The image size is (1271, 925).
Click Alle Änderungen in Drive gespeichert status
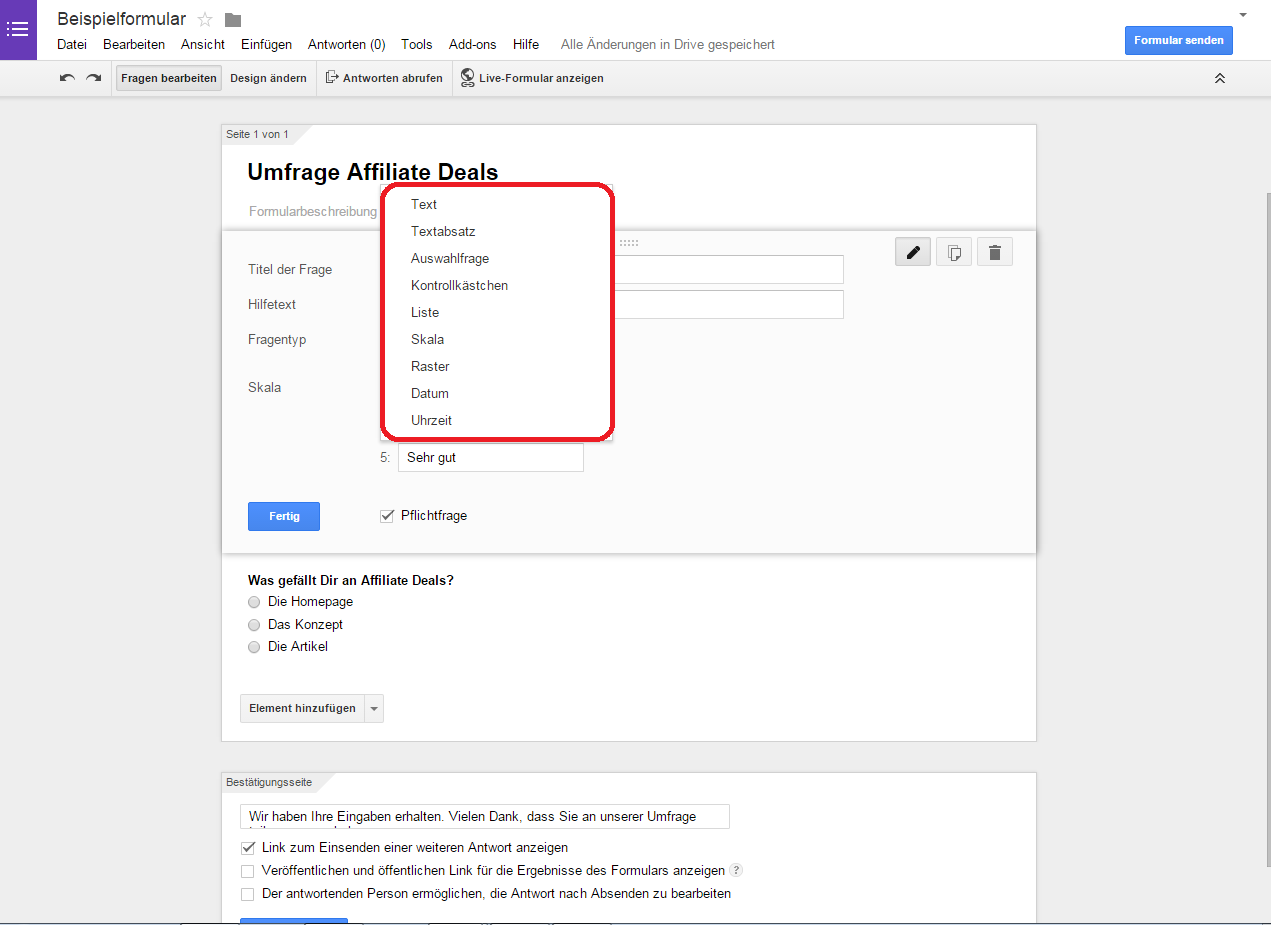point(668,44)
